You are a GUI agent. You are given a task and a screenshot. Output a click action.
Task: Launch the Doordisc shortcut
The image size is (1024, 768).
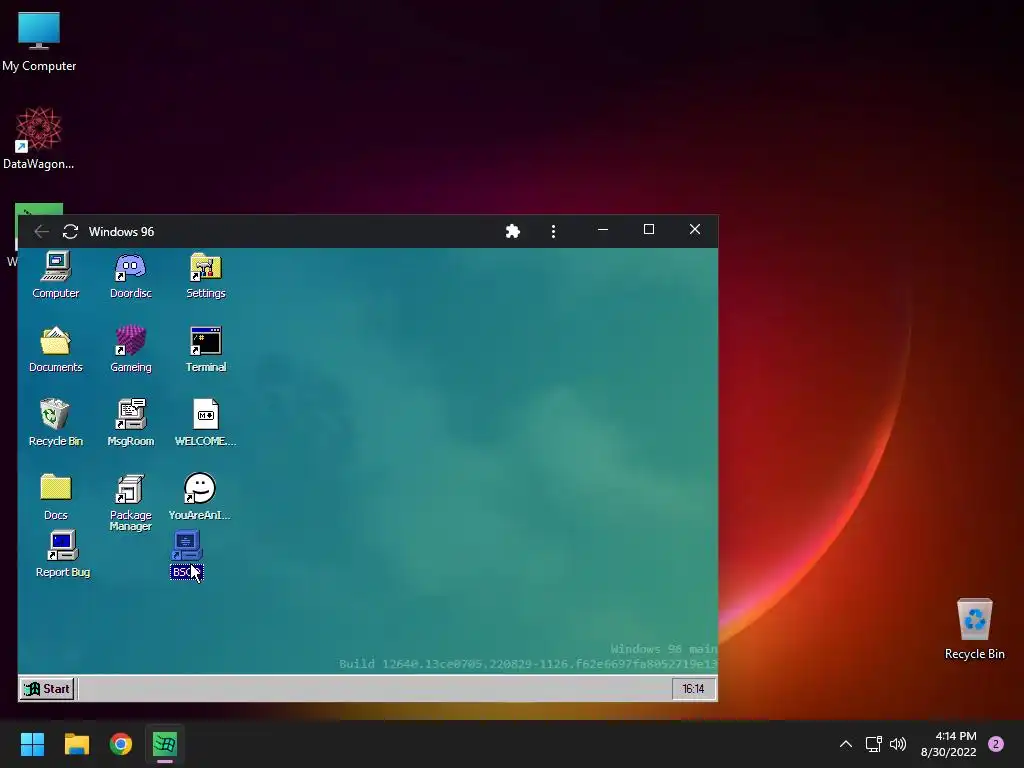[131, 276]
